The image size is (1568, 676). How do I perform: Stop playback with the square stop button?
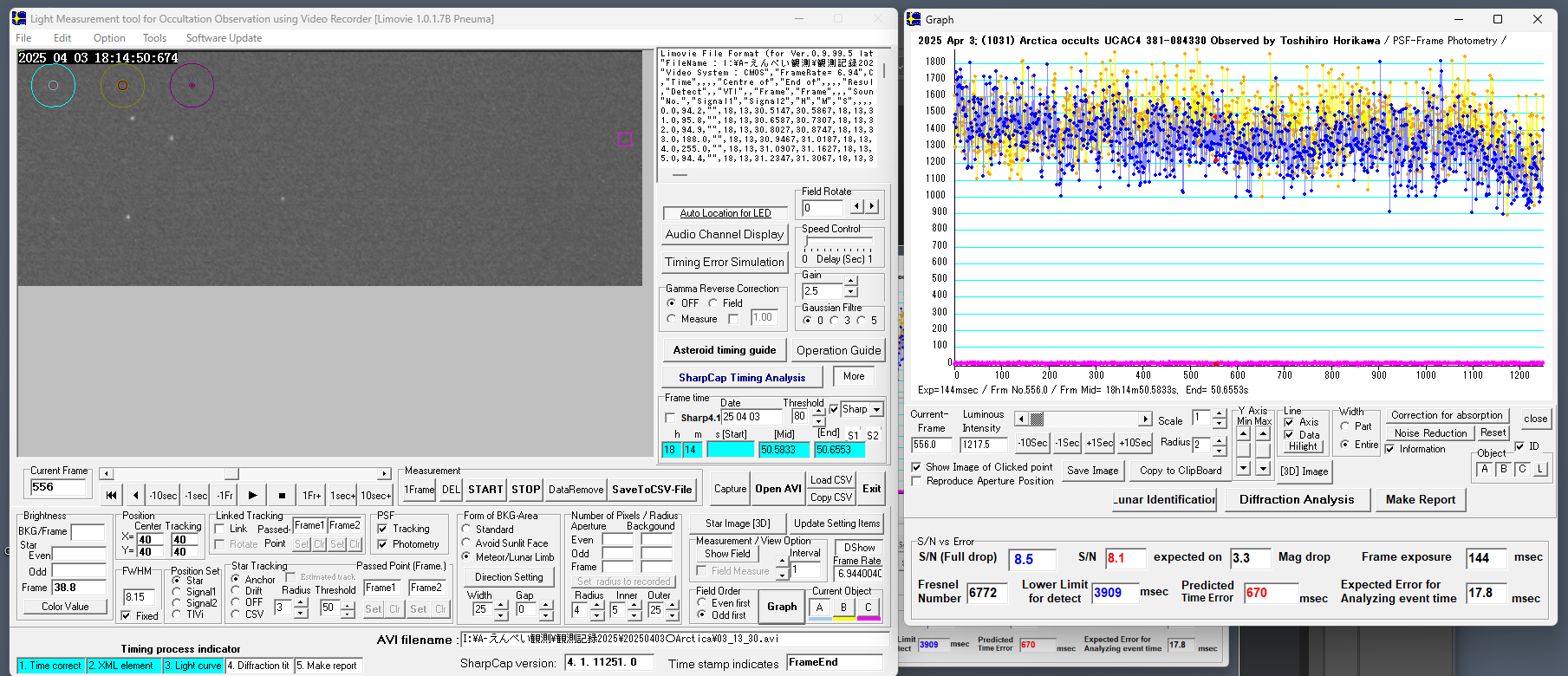[282, 496]
